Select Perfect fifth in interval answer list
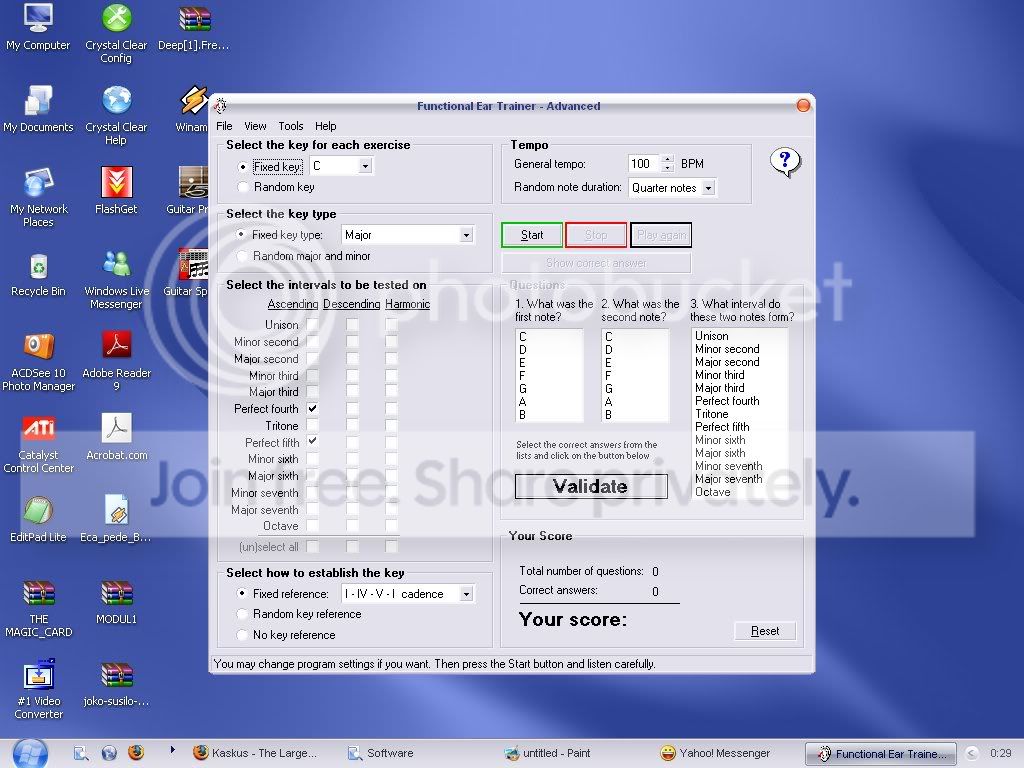The width and height of the screenshot is (1024, 768). point(739,426)
